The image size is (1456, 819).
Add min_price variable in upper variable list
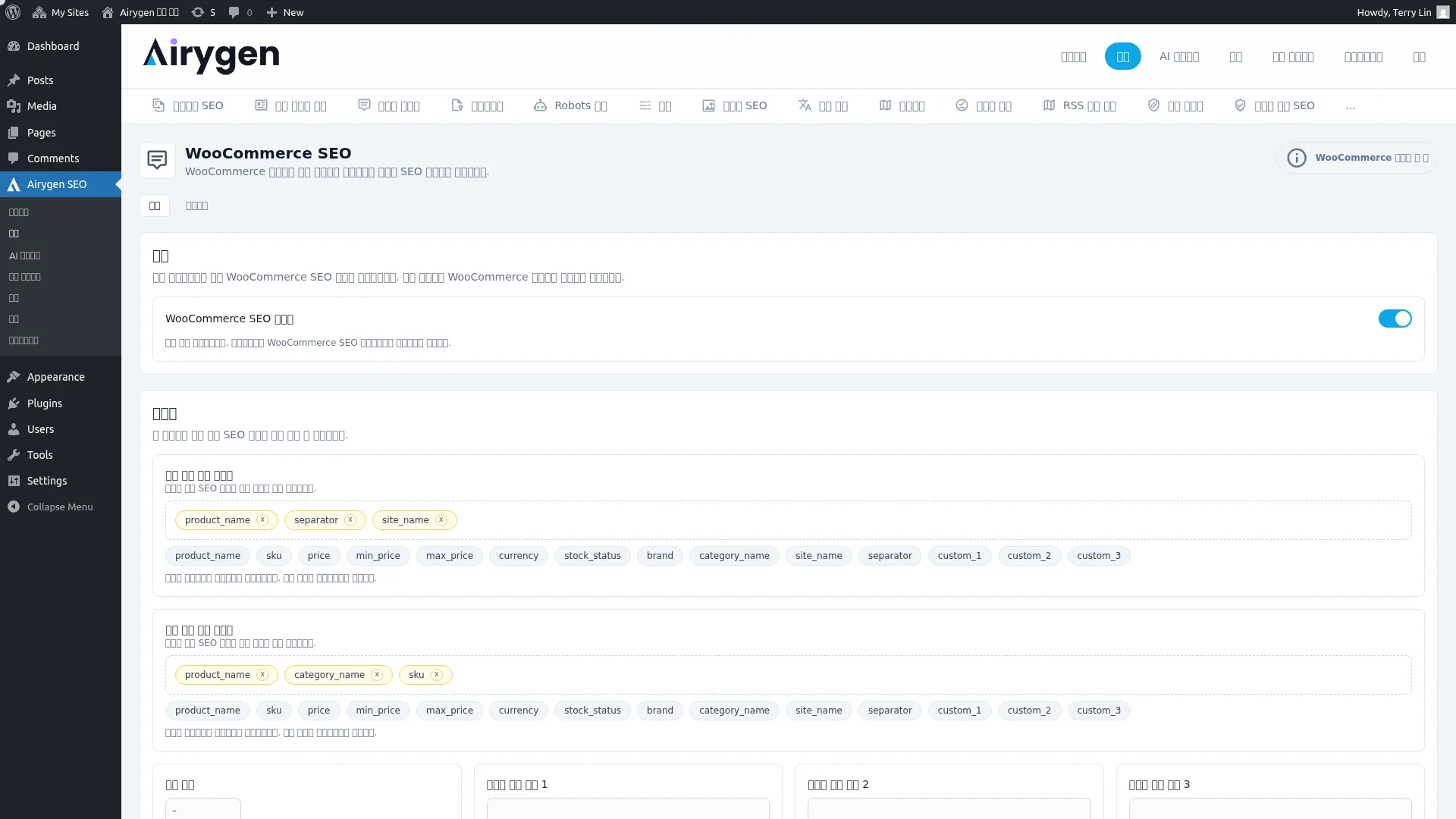[x=378, y=556]
